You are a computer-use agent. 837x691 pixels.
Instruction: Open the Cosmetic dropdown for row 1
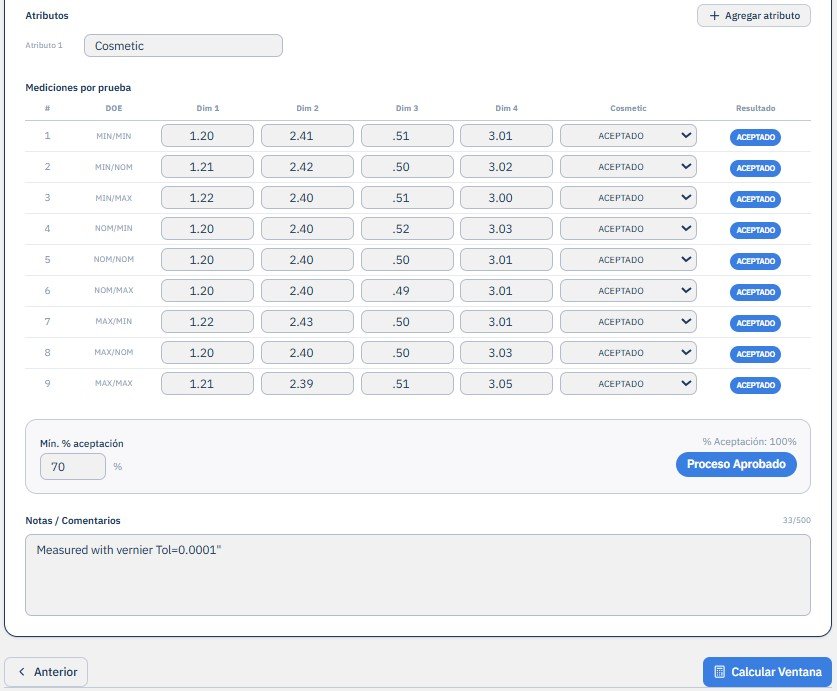tap(628, 136)
